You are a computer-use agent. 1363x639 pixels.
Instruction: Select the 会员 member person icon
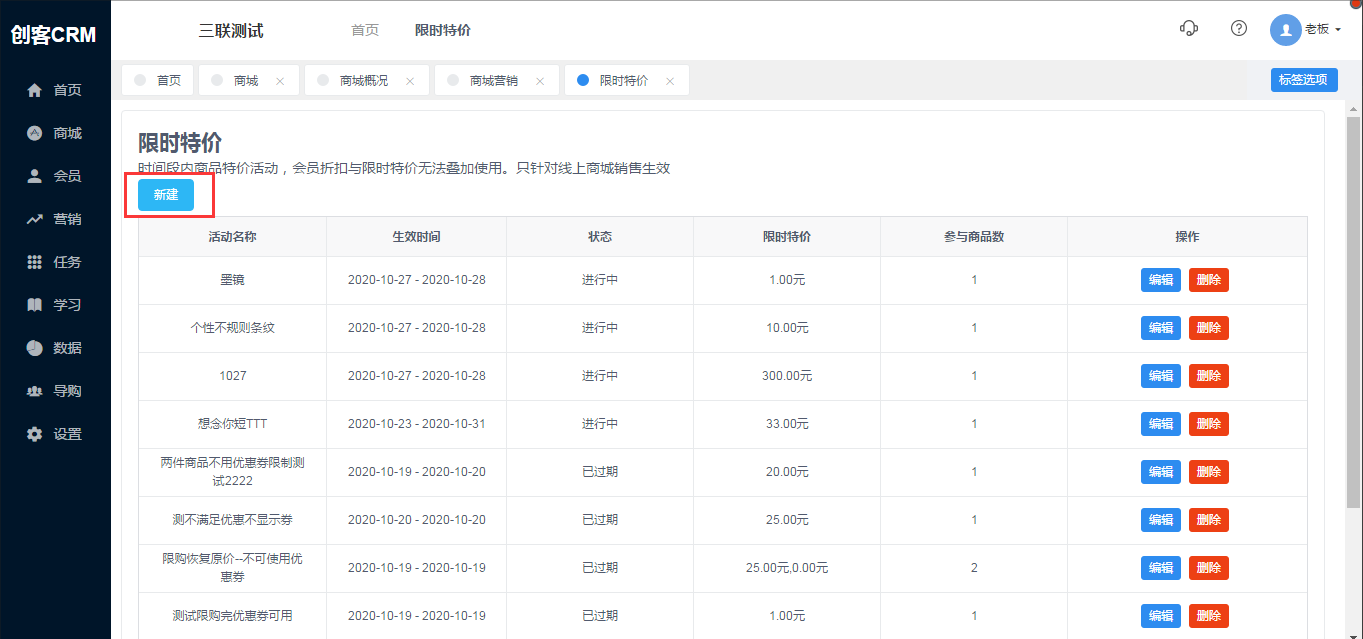click(35, 176)
